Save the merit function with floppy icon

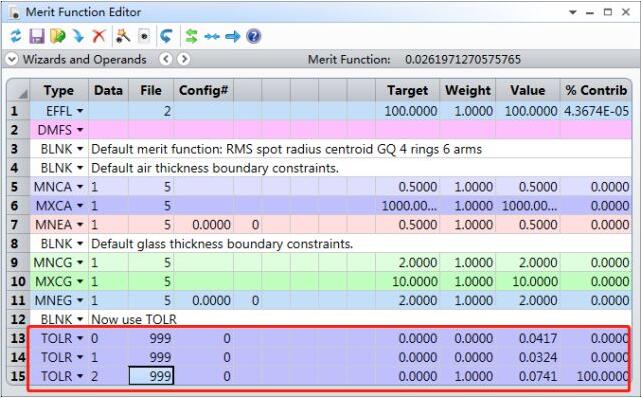click(x=37, y=36)
